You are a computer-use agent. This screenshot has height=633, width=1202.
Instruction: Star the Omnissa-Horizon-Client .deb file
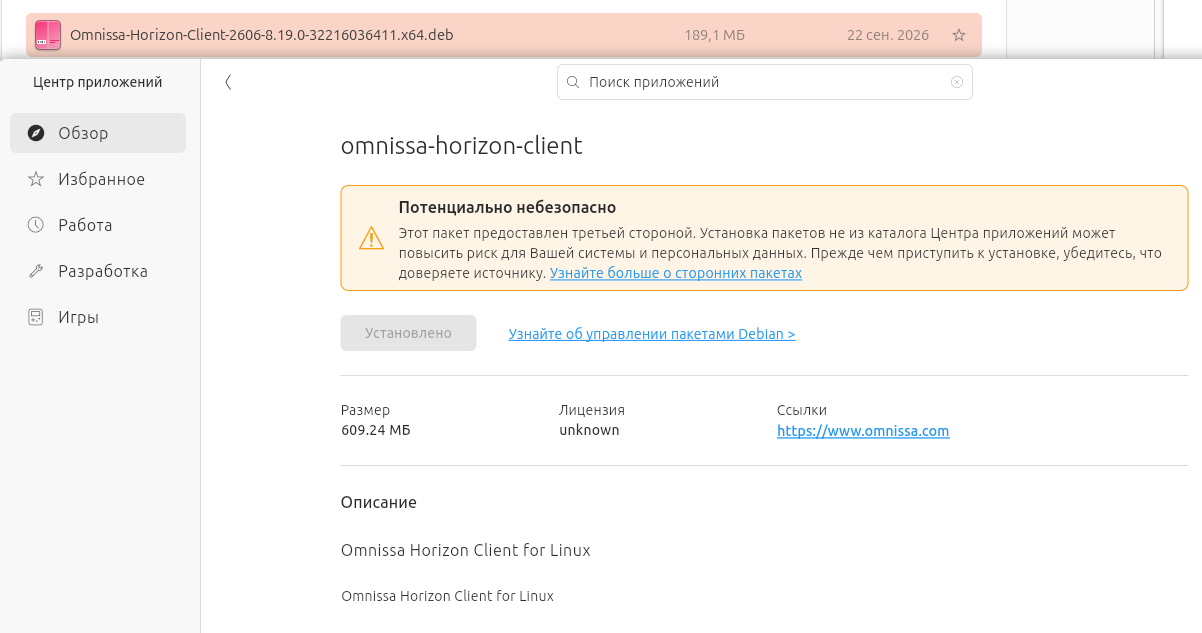point(959,35)
